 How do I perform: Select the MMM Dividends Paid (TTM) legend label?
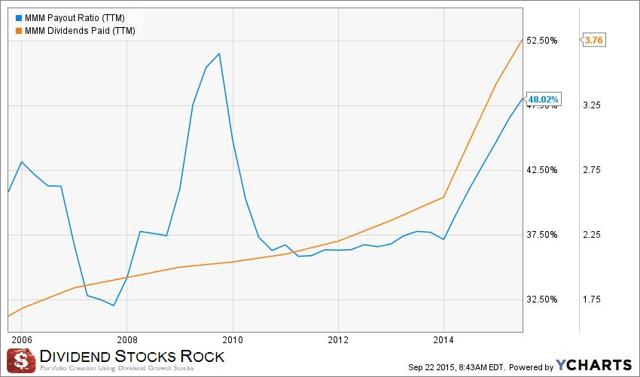(80, 31)
